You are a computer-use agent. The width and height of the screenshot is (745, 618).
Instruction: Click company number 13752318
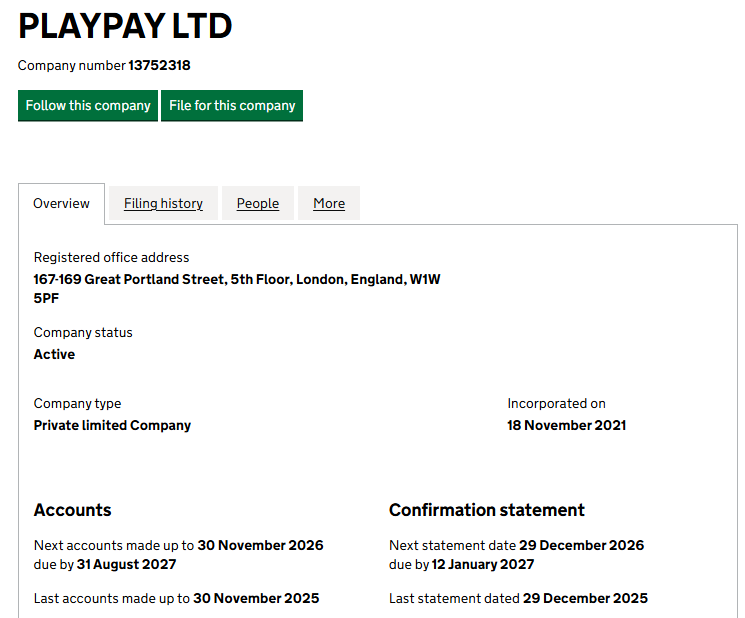(159, 66)
